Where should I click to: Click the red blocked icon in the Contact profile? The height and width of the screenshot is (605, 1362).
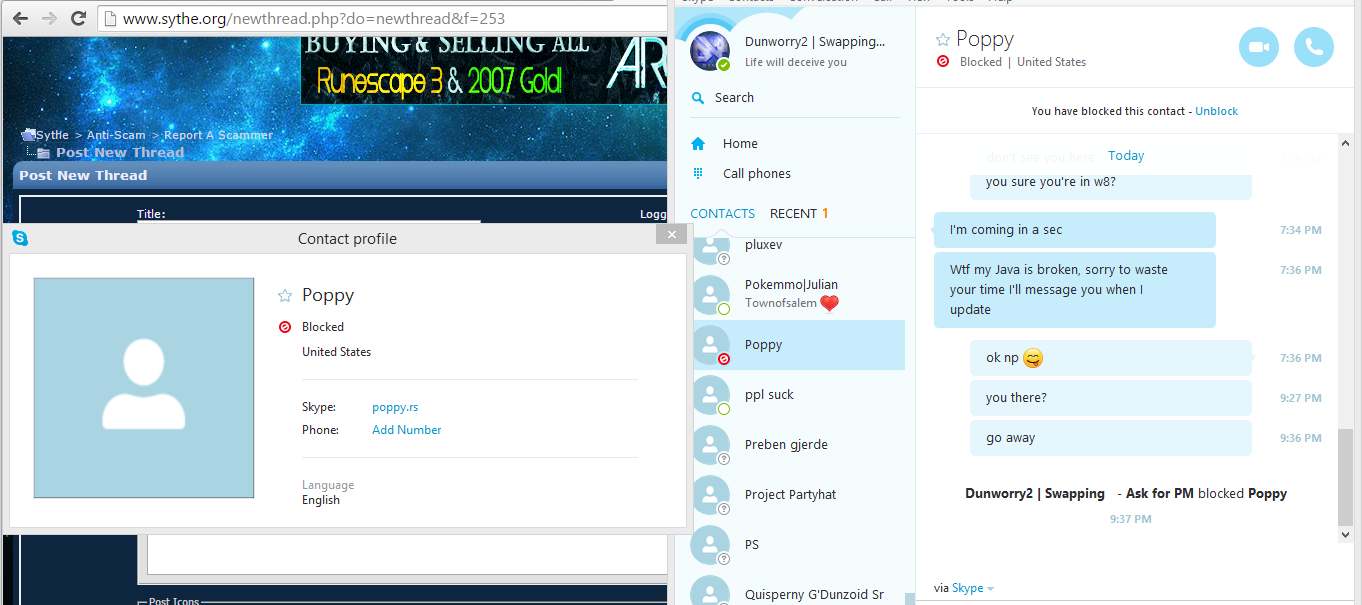(285, 327)
